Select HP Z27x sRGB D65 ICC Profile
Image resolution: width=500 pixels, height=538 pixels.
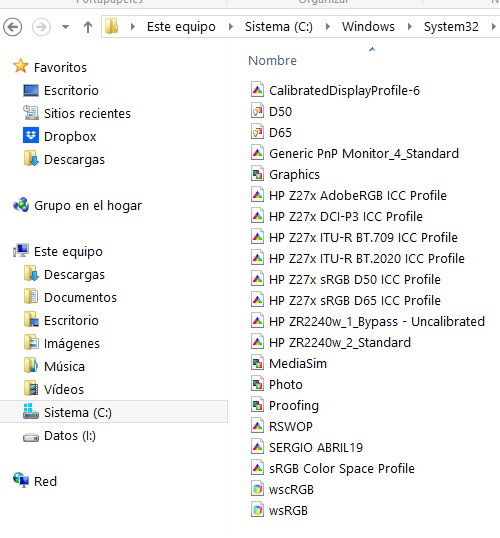coord(354,300)
